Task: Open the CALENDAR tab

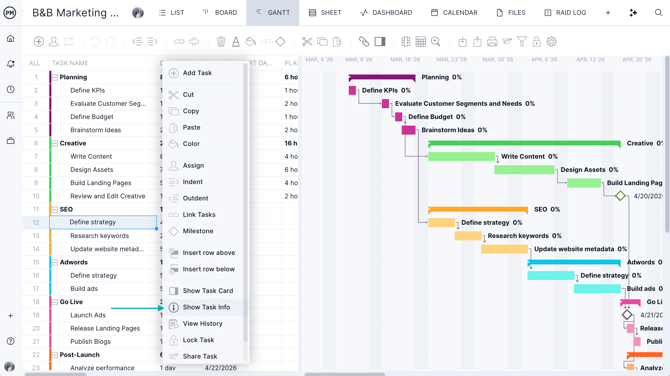Action: click(454, 13)
